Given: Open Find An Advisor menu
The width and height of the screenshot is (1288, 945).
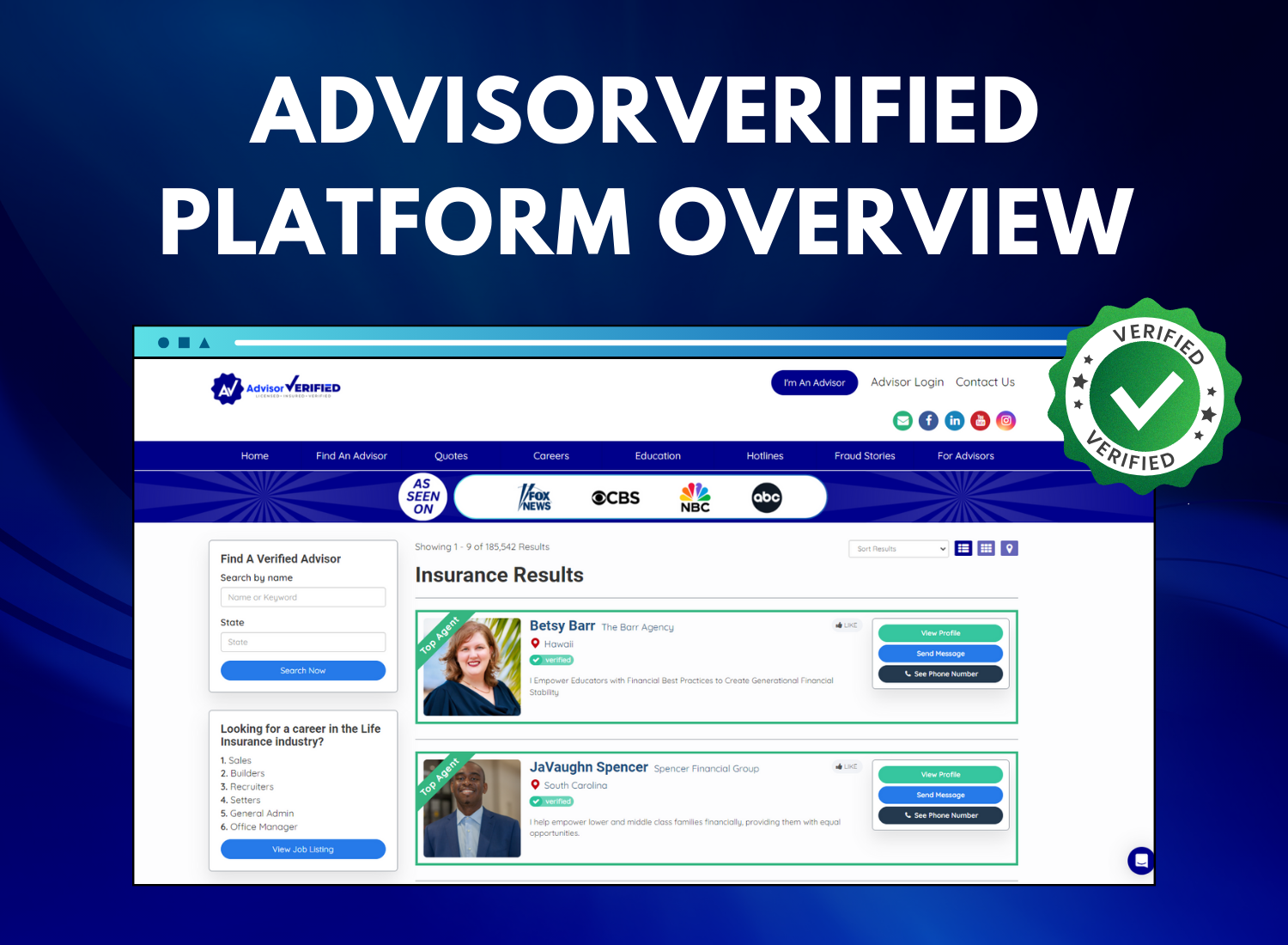Looking at the screenshot, I should pos(351,456).
